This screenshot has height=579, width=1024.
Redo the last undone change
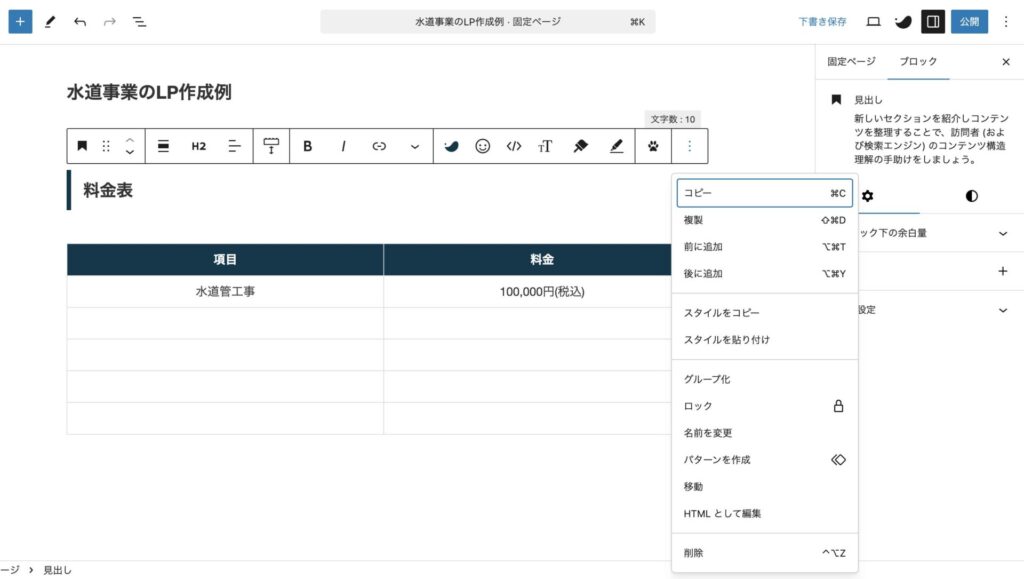110,22
